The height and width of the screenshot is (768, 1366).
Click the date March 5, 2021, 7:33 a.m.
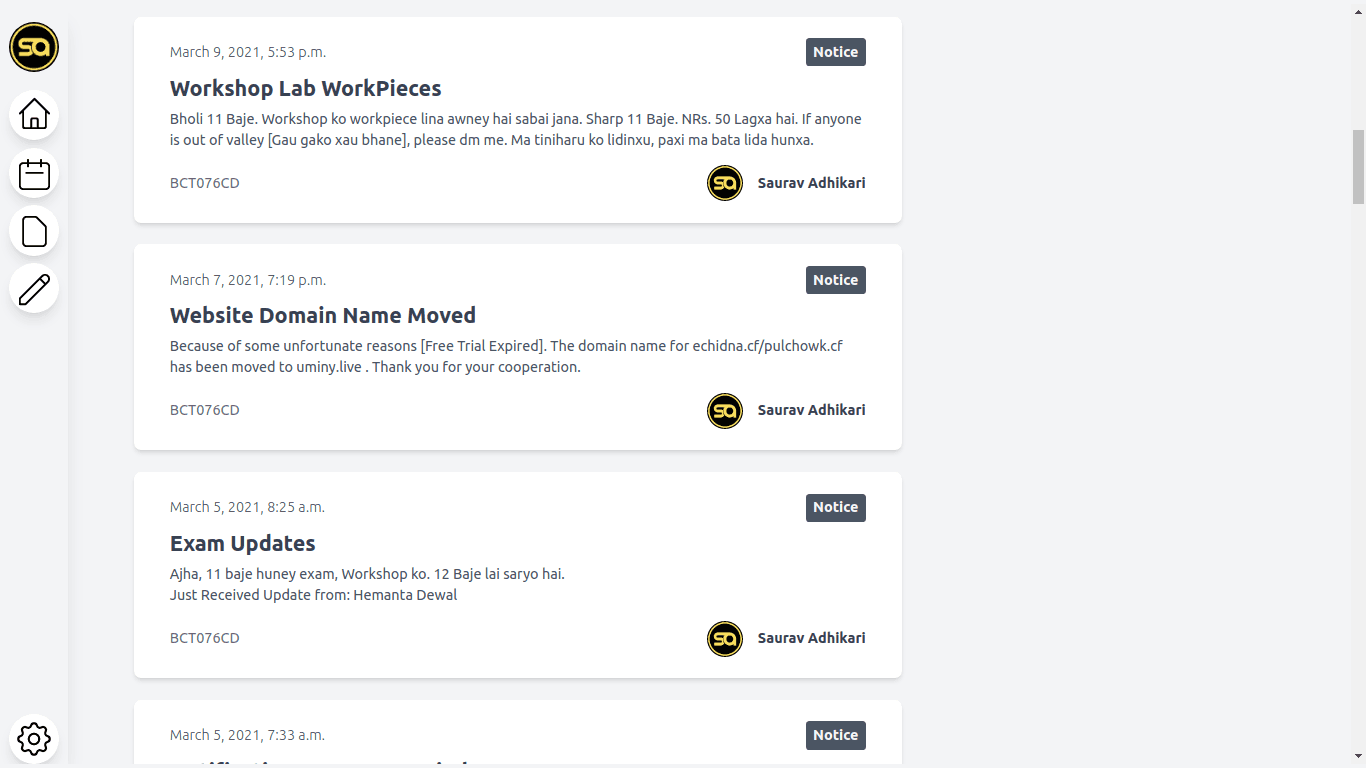click(248, 735)
